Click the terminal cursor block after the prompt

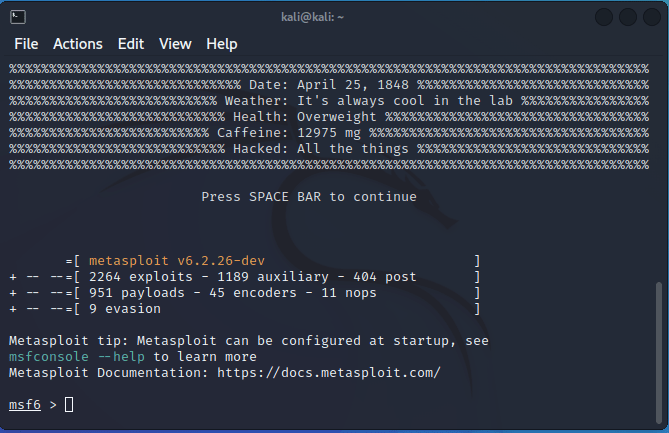click(69, 404)
